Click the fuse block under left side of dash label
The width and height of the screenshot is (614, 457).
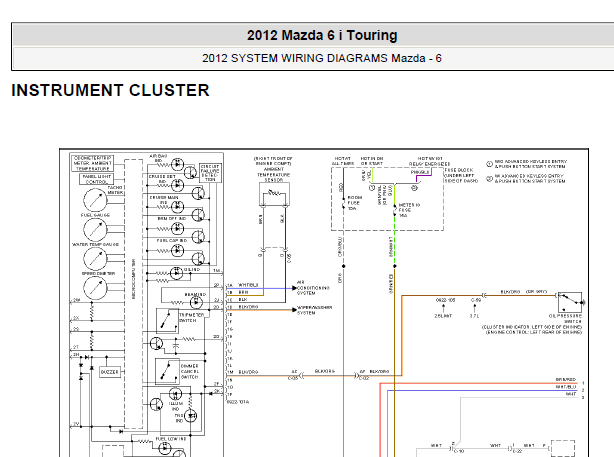pos(461,175)
